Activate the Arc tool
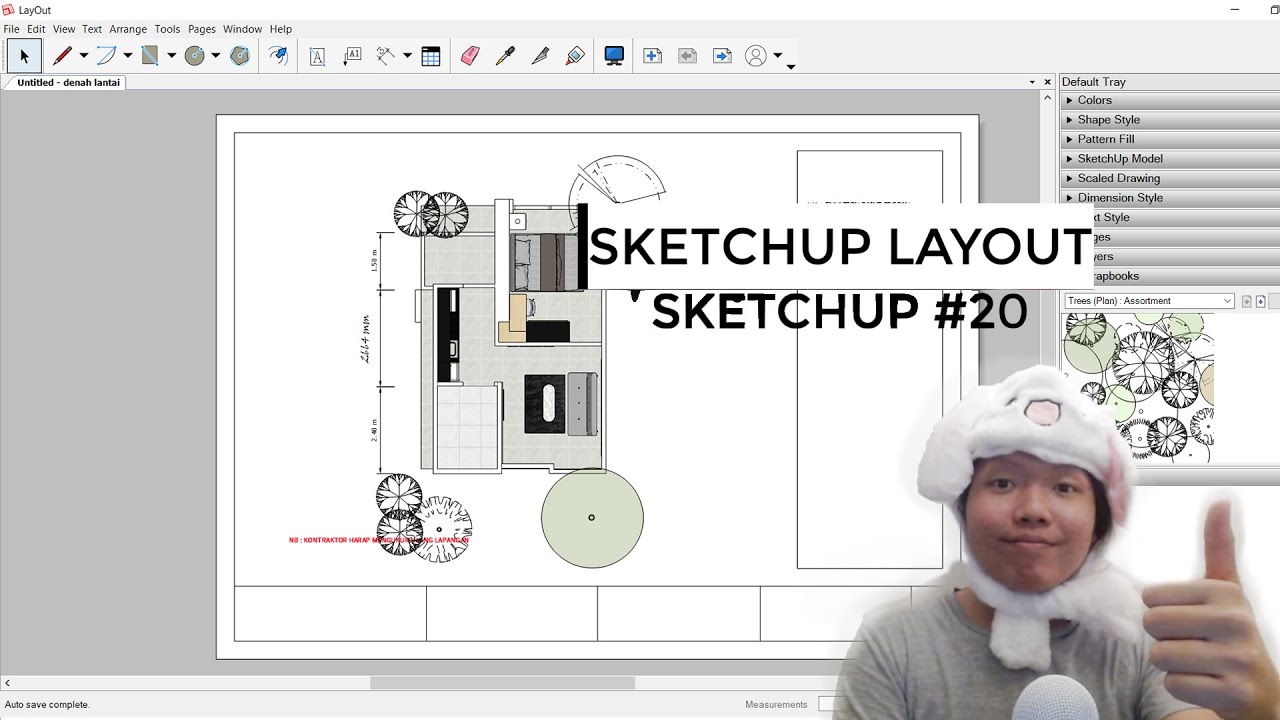This screenshot has width=1280, height=720. point(106,56)
